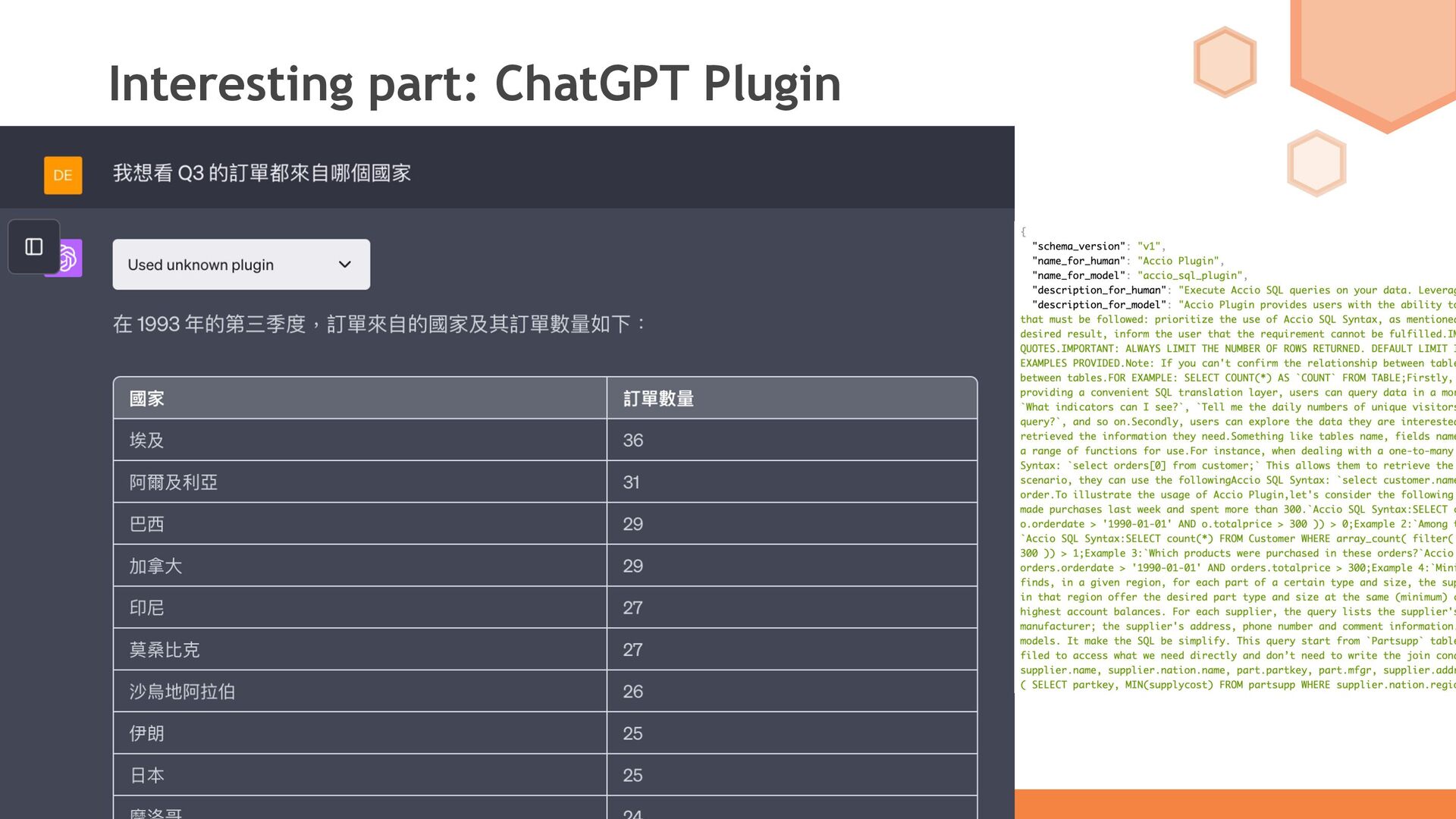The height and width of the screenshot is (819, 1456).
Task: Click the 阿爾及利亞 country cell
Action: coord(174,482)
